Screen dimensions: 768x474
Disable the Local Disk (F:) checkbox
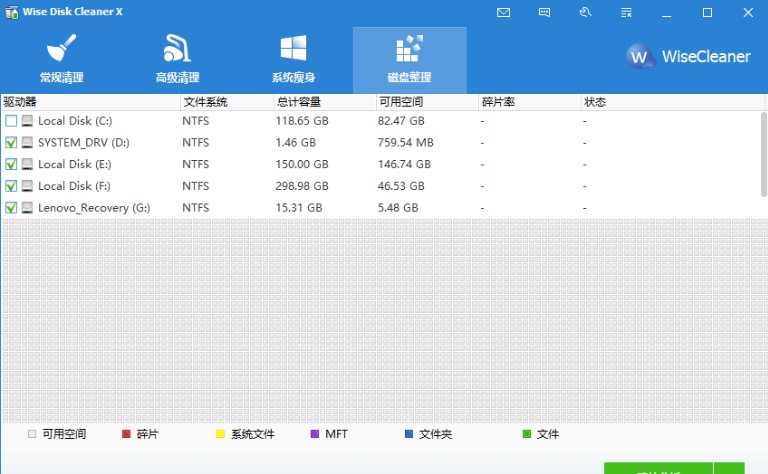[x=11, y=186]
